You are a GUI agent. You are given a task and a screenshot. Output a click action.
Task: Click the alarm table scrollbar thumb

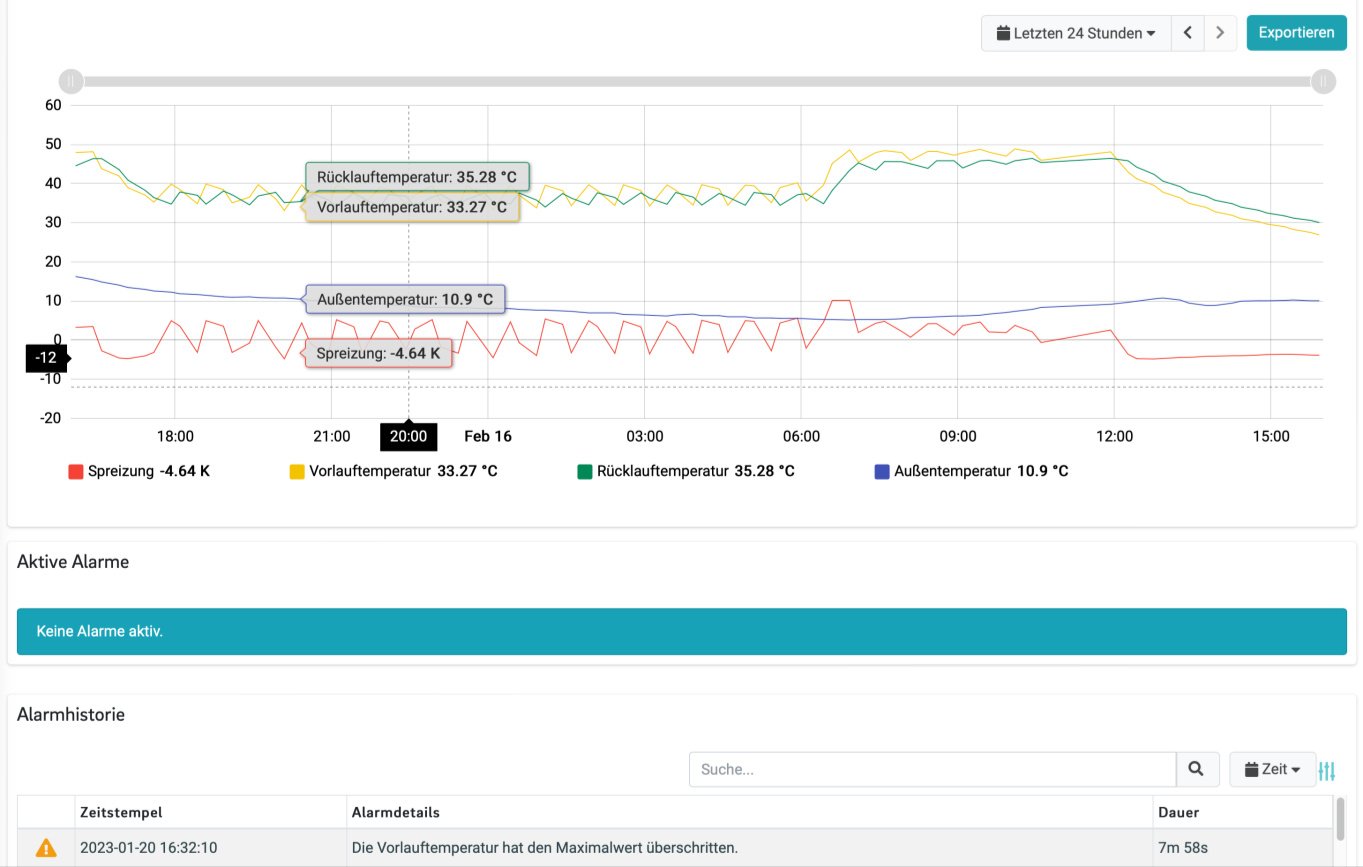[x=1340, y=819]
